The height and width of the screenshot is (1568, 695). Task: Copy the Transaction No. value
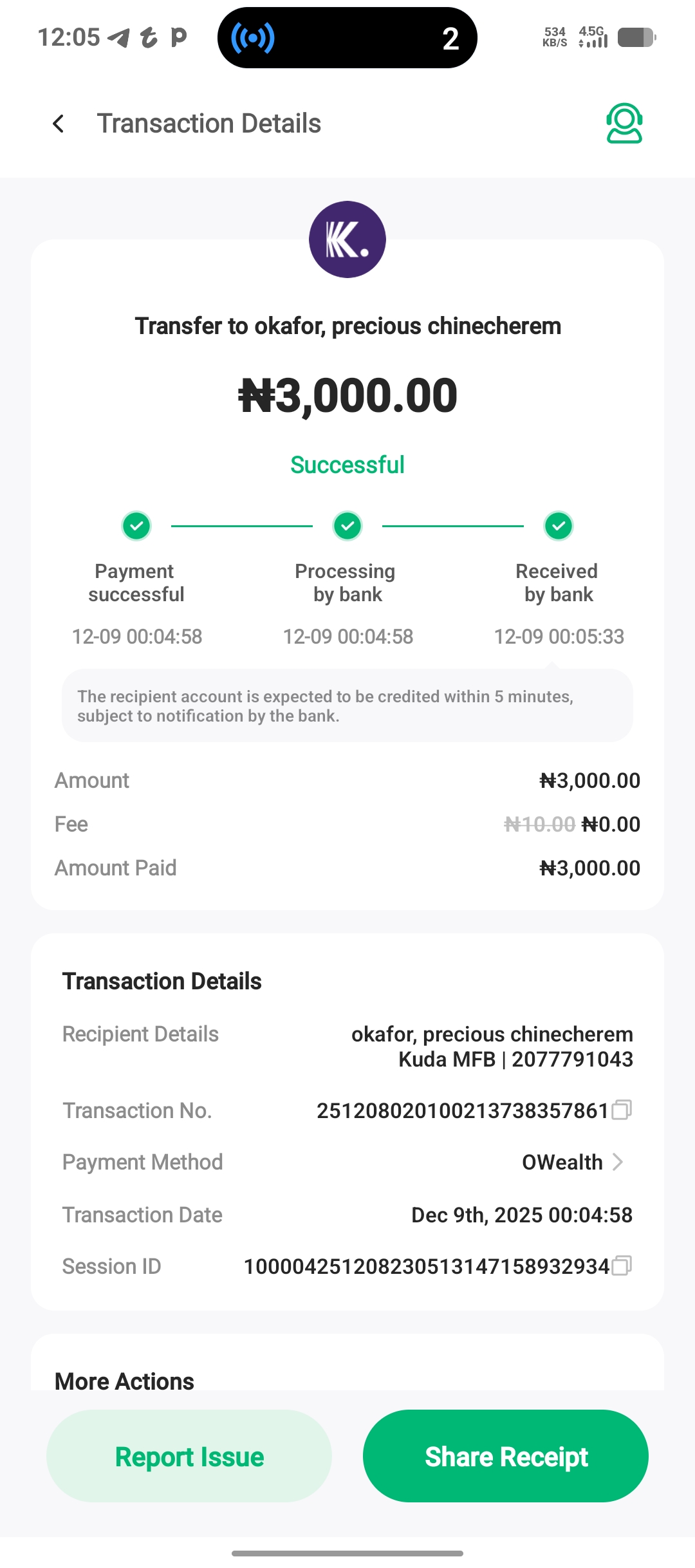click(x=622, y=1110)
